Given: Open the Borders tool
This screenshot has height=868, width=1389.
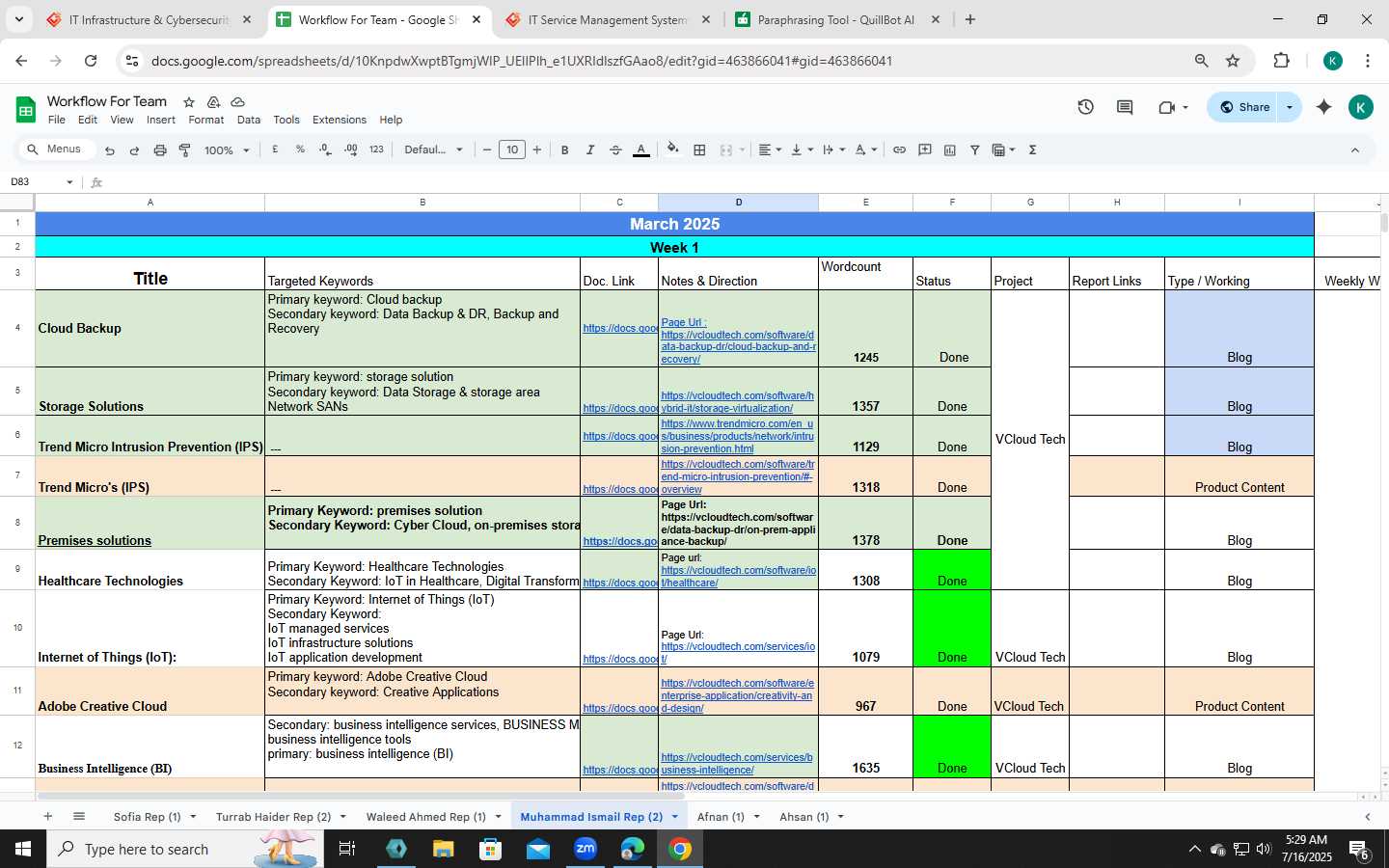Looking at the screenshot, I should click(699, 149).
